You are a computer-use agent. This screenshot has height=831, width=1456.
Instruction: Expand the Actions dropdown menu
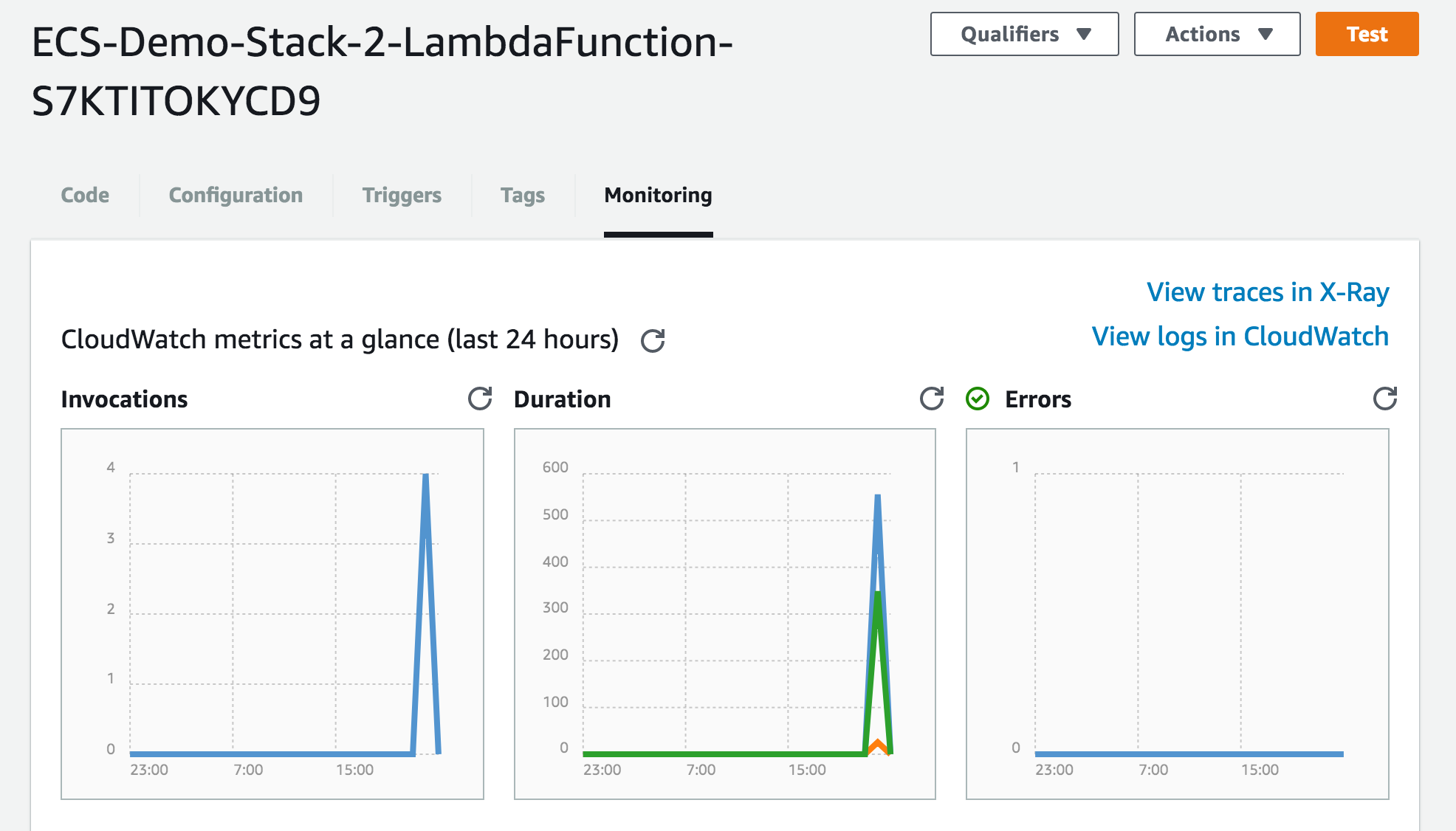coord(1203,34)
